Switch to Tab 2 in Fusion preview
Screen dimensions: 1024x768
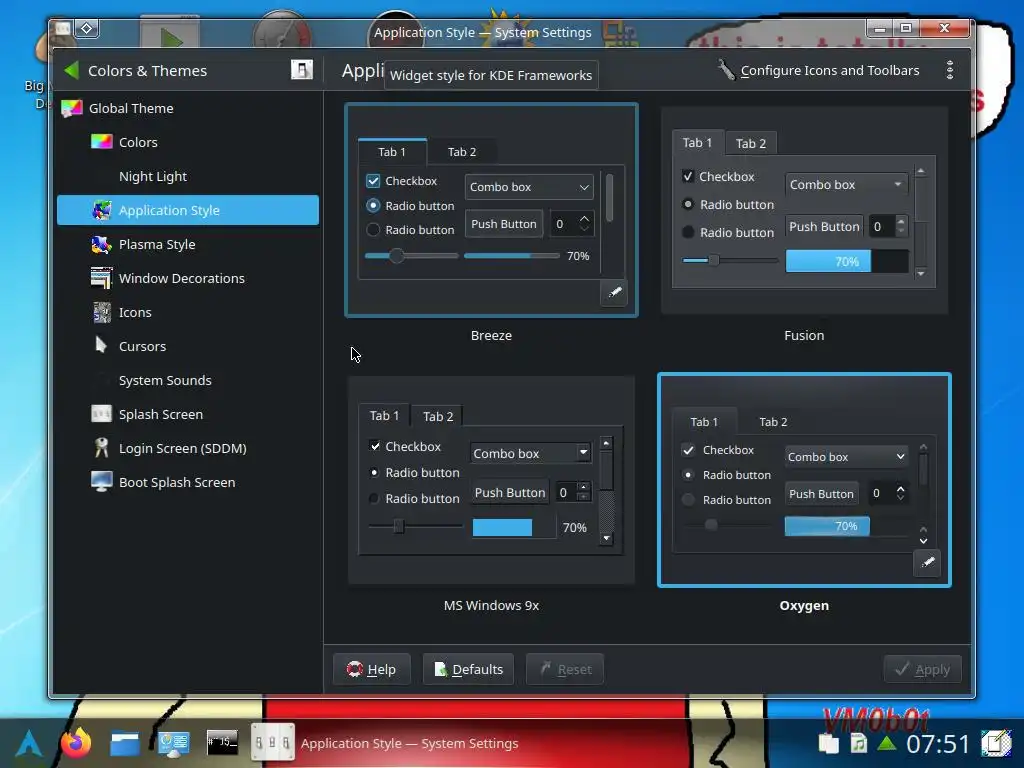(750, 144)
